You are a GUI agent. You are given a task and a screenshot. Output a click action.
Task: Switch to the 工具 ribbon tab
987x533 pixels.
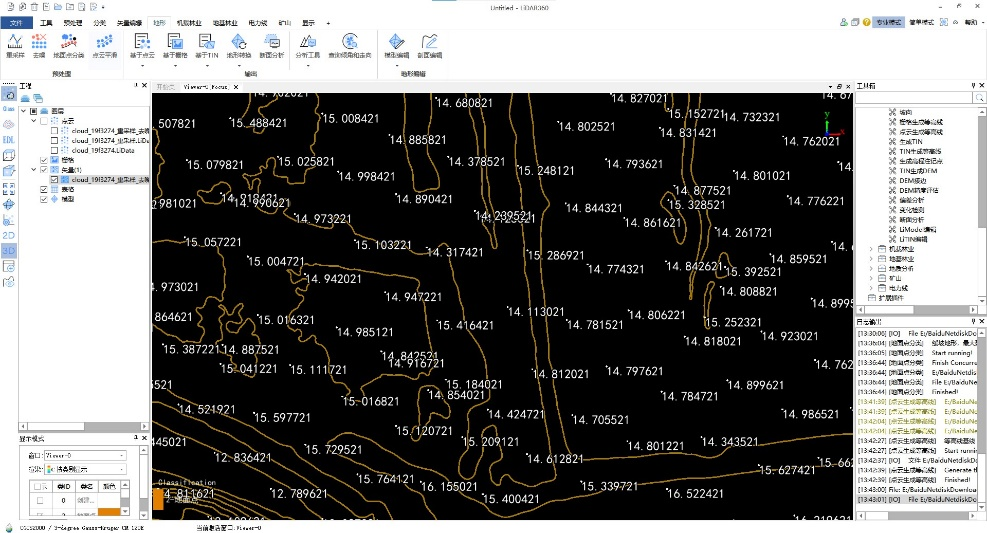point(46,23)
